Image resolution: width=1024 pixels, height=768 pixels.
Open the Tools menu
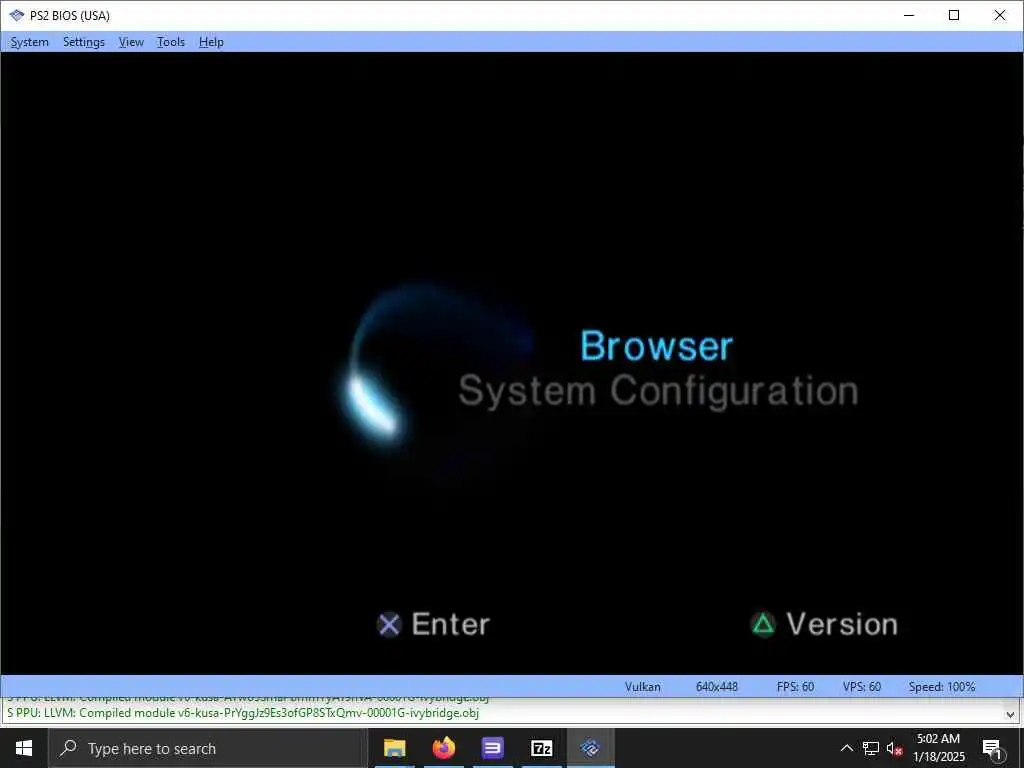pyautogui.click(x=170, y=42)
